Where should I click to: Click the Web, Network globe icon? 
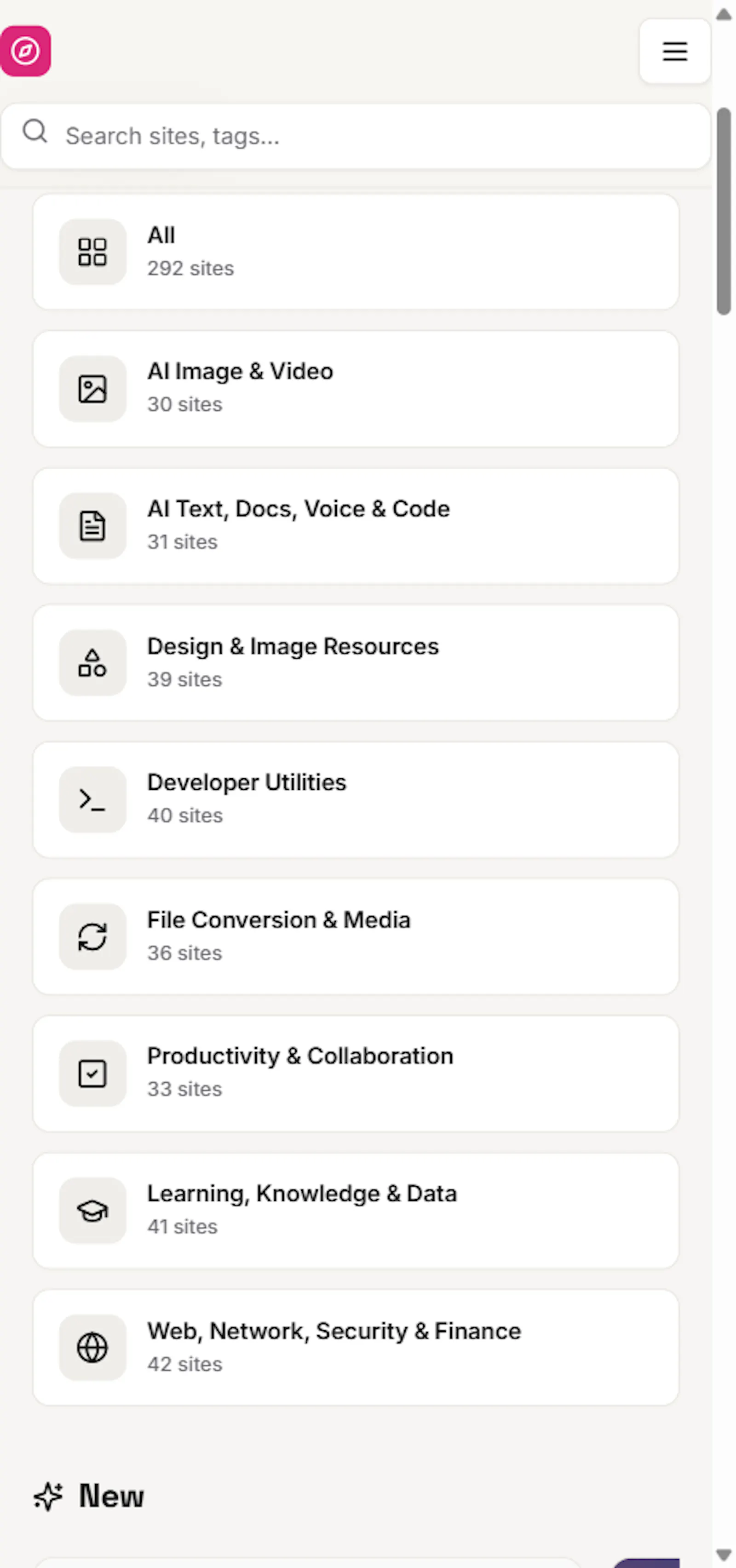click(x=92, y=1348)
